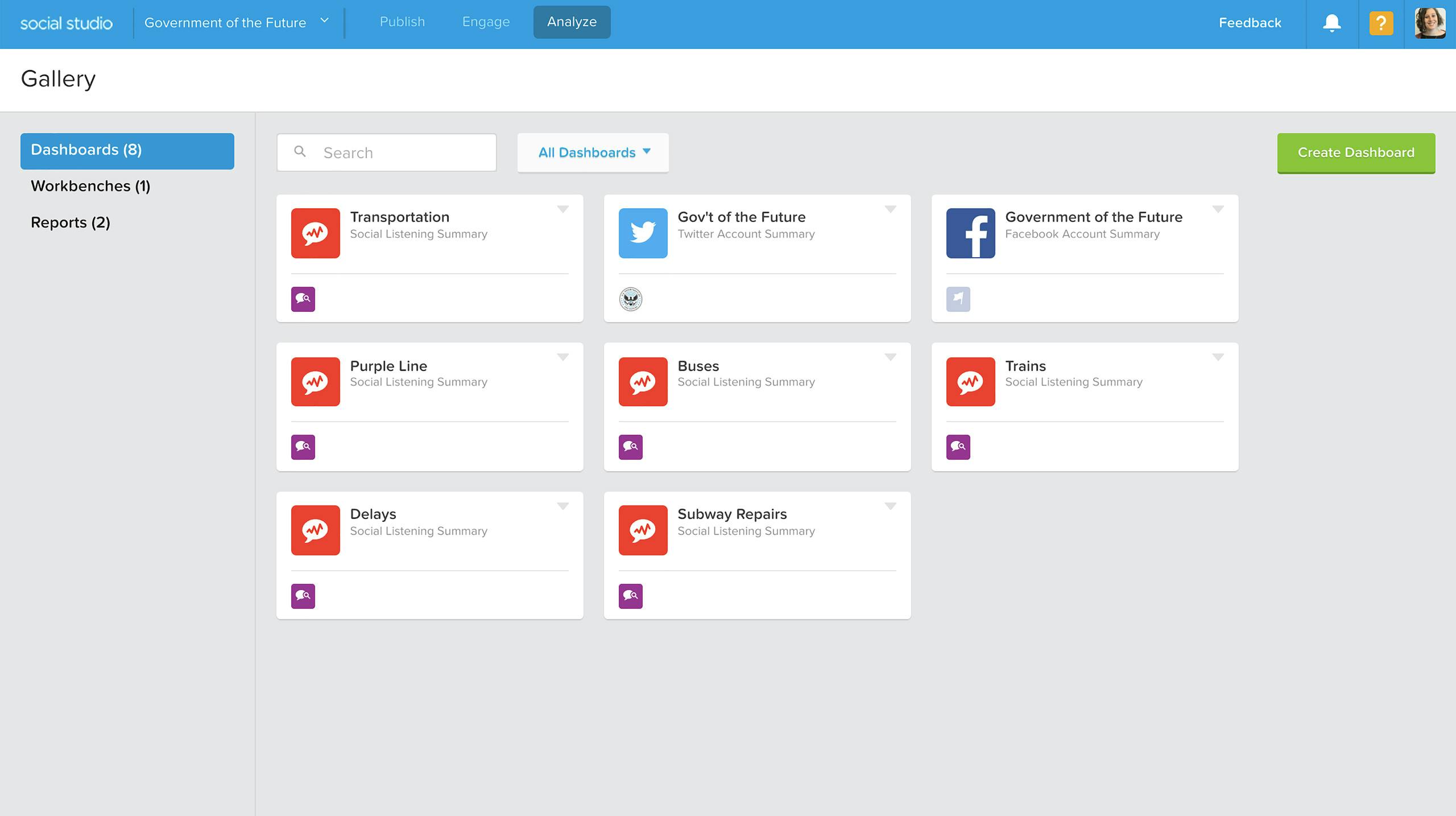Image resolution: width=1456 pixels, height=816 pixels.
Task: Select Reports (2) in the sidebar
Action: point(71,222)
